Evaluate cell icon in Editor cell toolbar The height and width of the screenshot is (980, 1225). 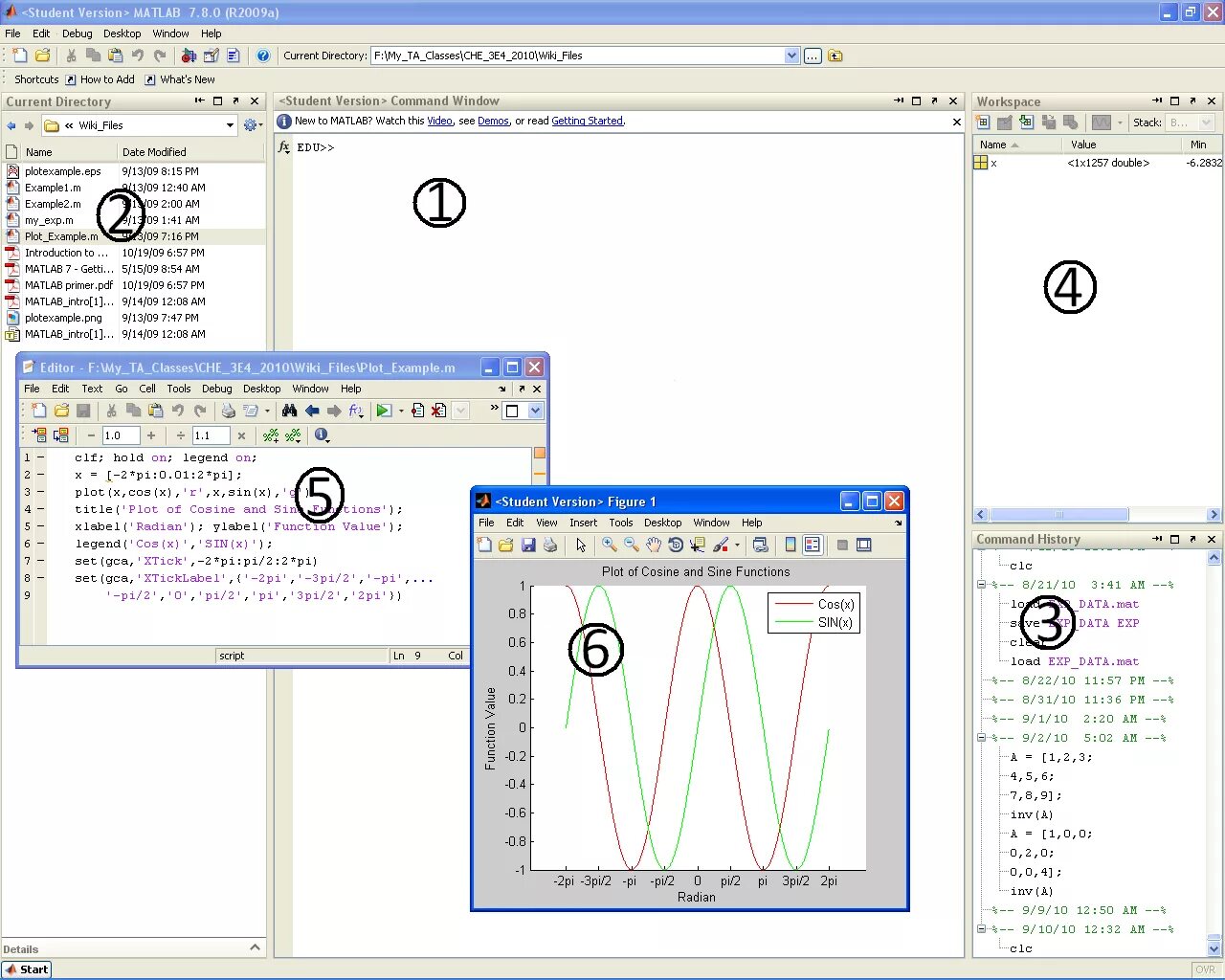click(x=39, y=435)
